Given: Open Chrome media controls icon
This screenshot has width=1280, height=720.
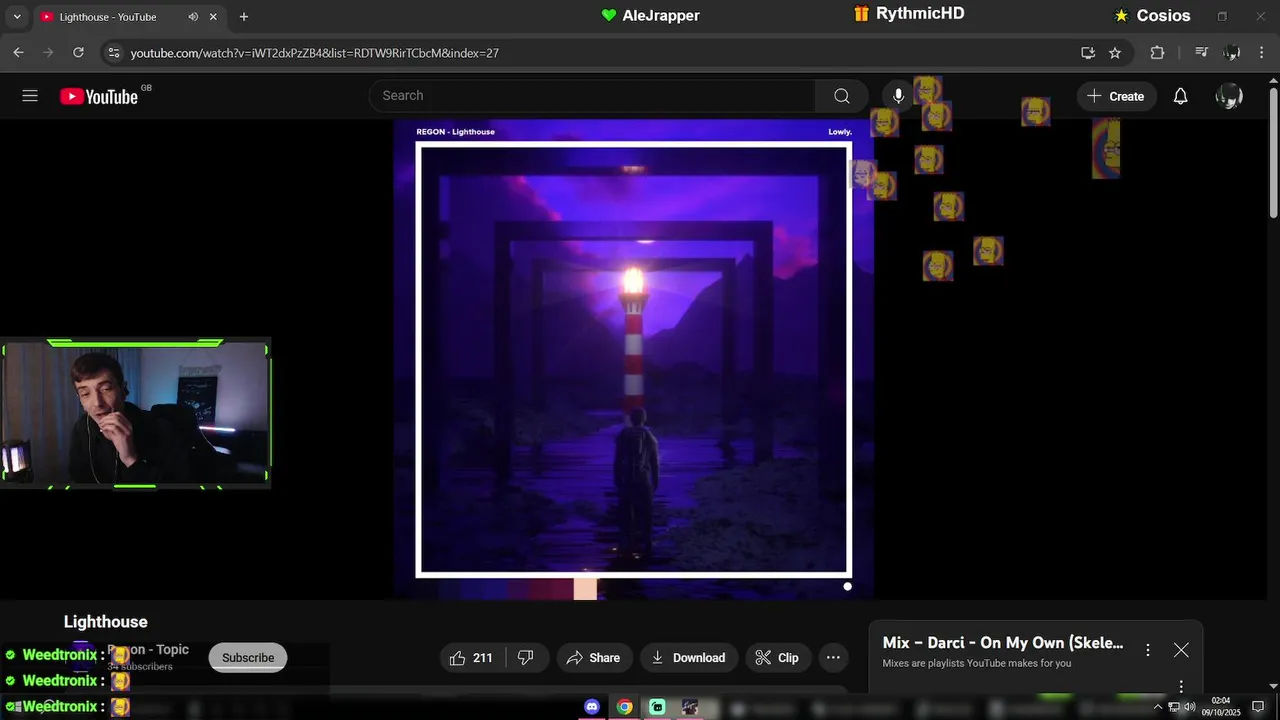Looking at the screenshot, I should (x=1202, y=52).
